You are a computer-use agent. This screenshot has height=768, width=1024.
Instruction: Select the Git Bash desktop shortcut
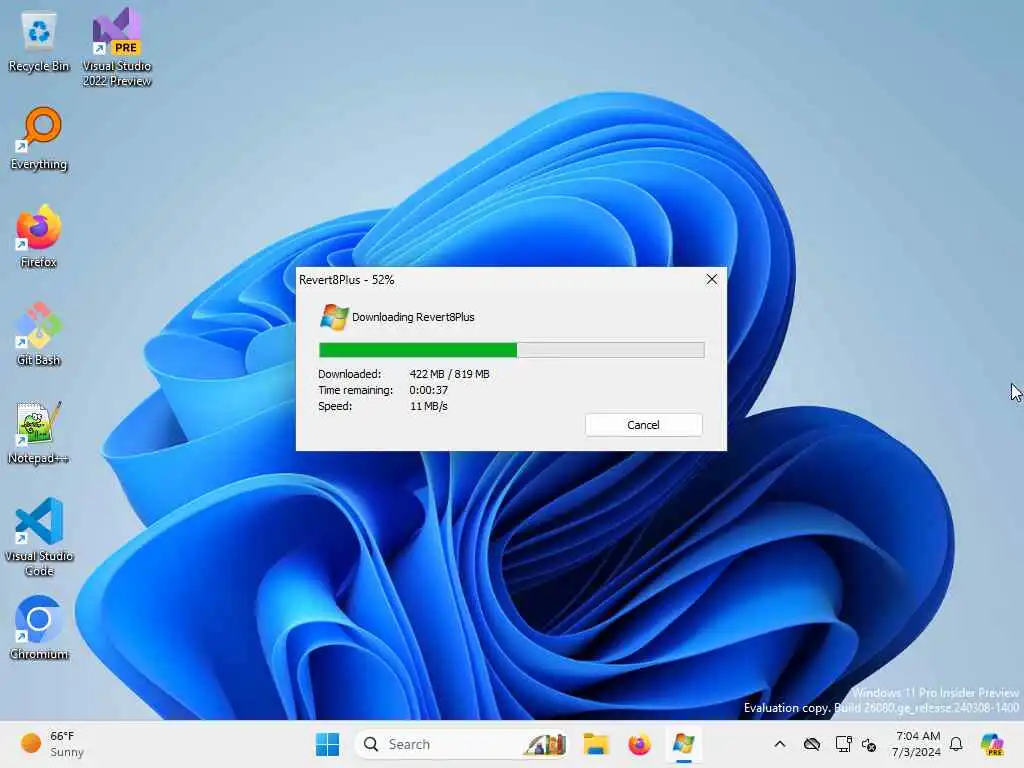(x=39, y=334)
